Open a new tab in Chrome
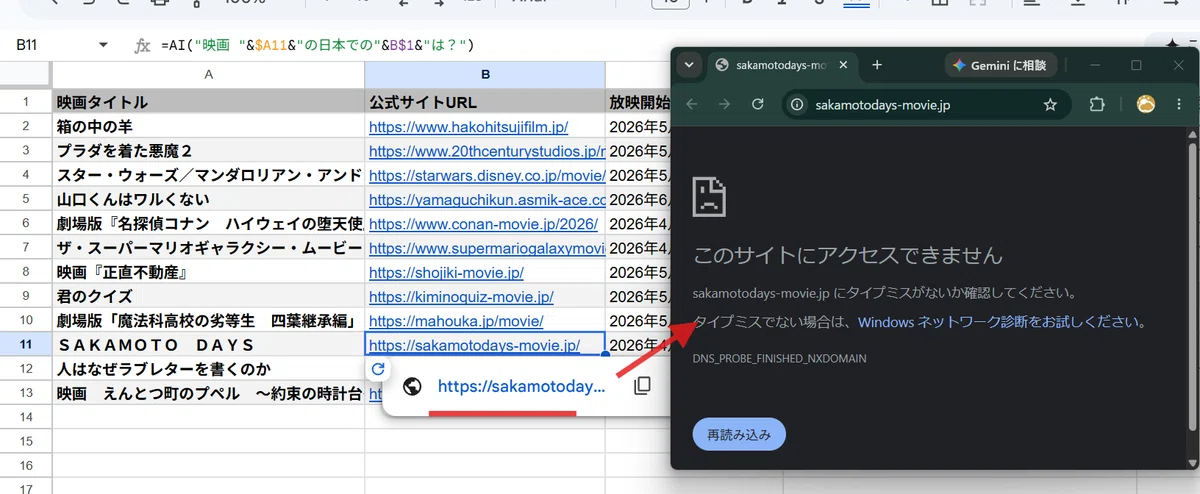The height and width of the screenshot is (494, 1200). coord(877,65)
